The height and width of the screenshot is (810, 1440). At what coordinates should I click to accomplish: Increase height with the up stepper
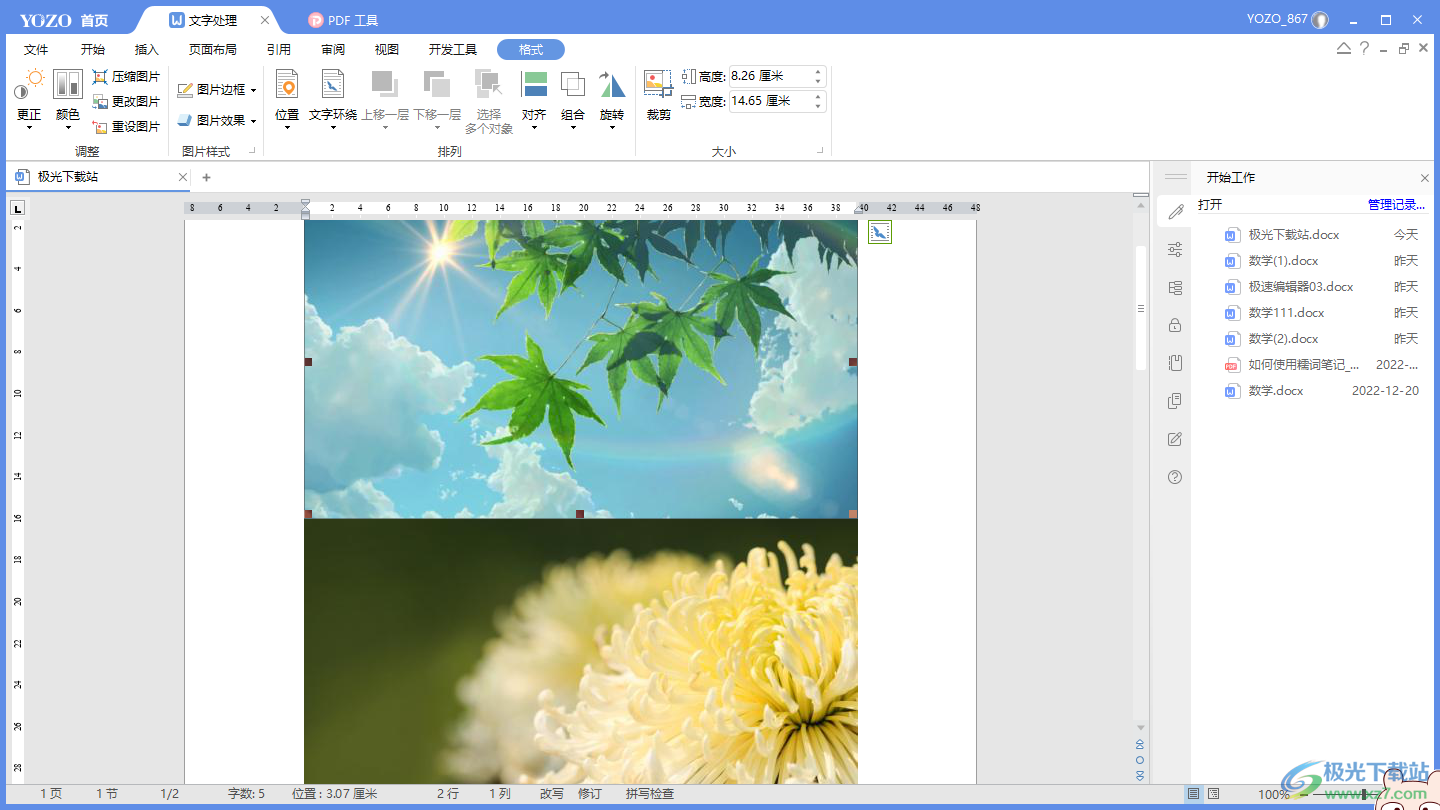pyautogui.click(x=819, y=71)
